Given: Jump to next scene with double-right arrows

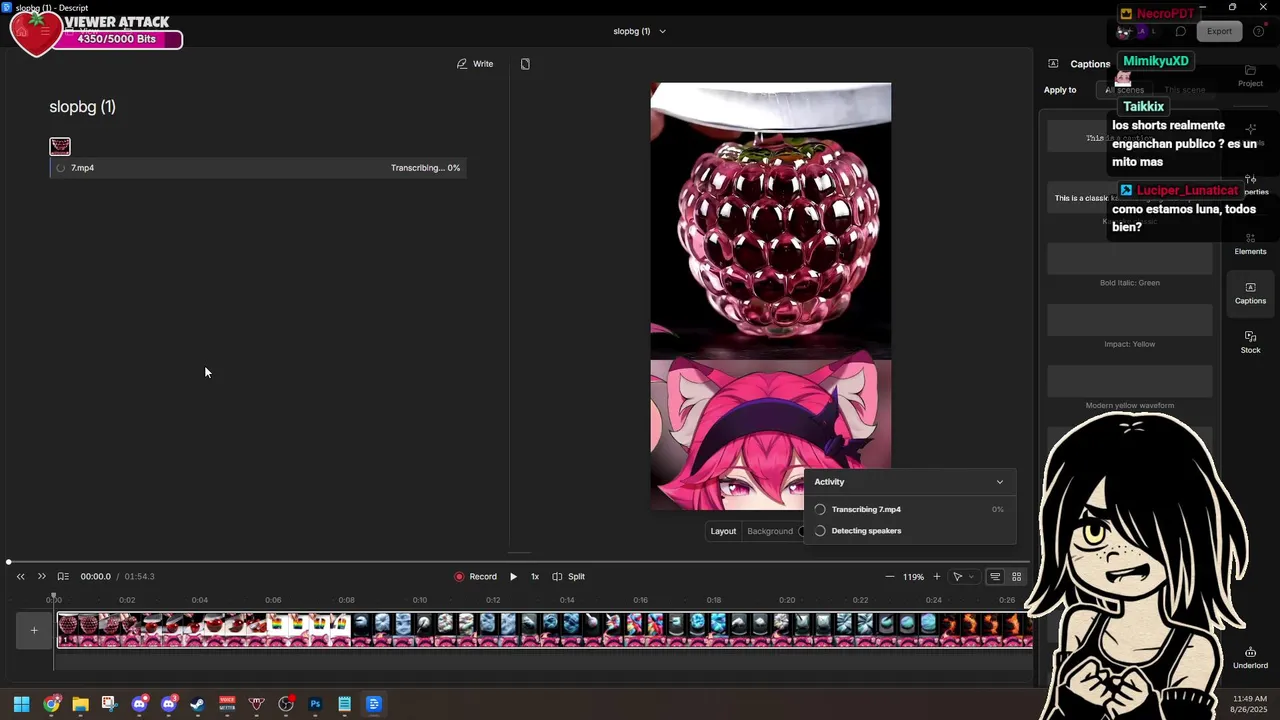Looking at the screenshot, I should (x=41, y=576).
